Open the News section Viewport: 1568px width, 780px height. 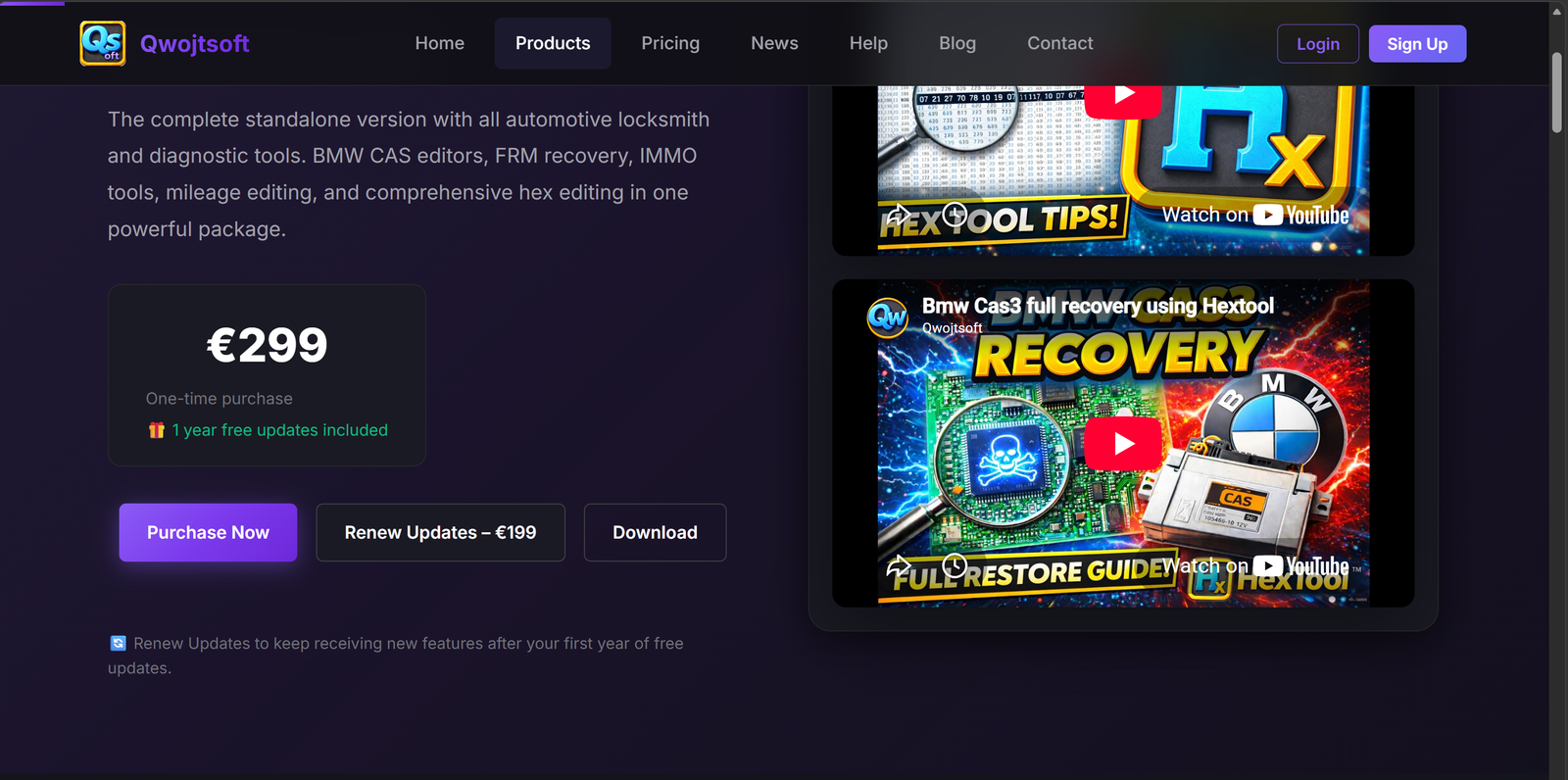[x=774, y=43]
